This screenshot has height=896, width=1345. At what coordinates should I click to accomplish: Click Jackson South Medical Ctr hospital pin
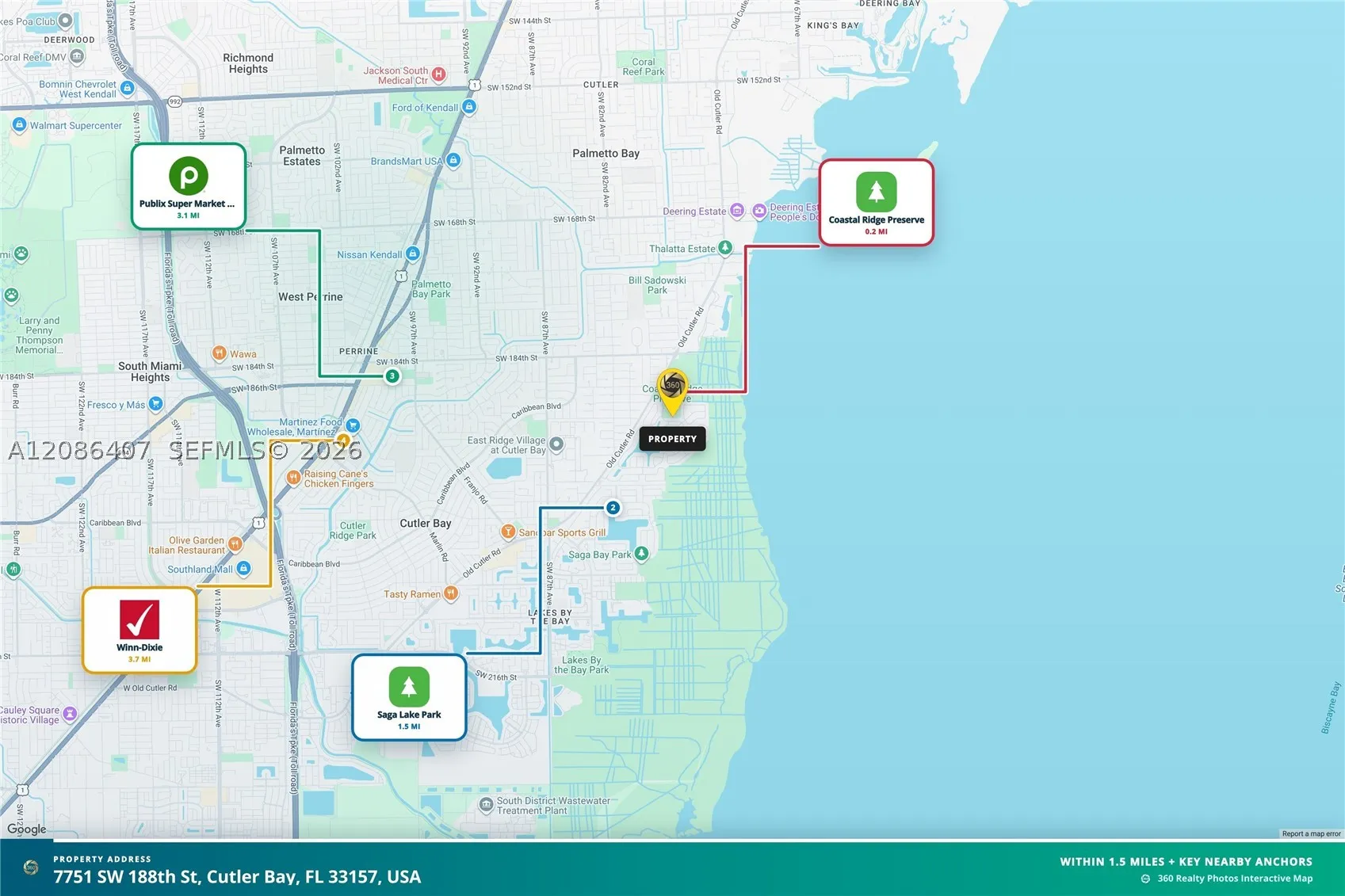(x=438, y=74)
